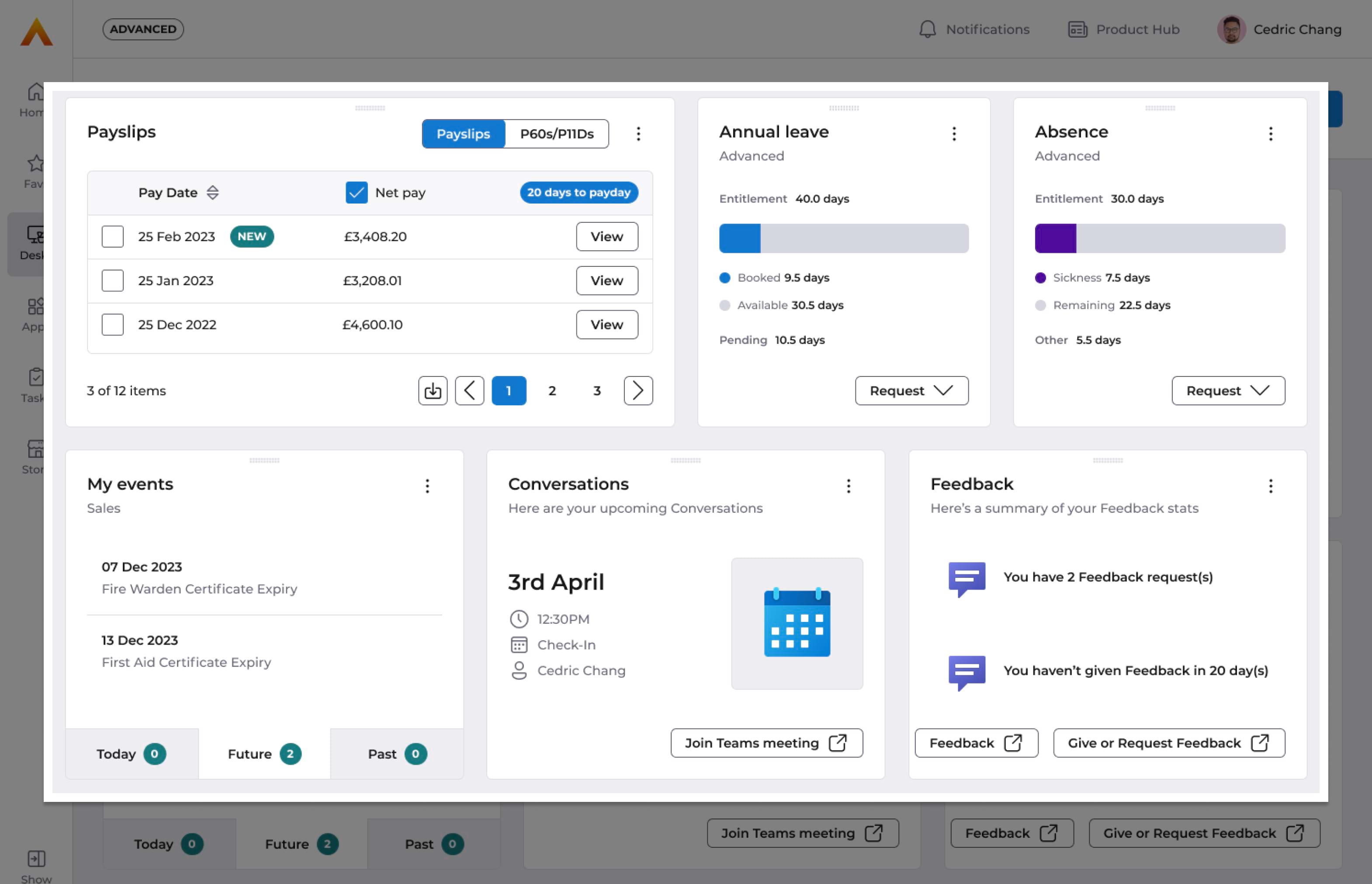Open the Notifications bell icon
This screenshot has width=1372, height=884.
click(x=927, y=29)
